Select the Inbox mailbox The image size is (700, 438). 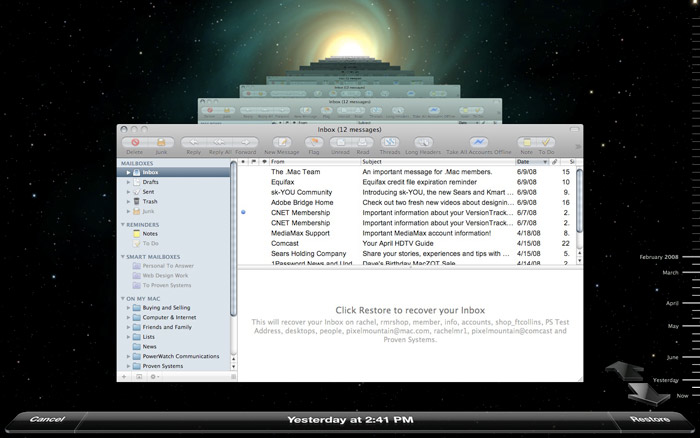pyautogui.click(x=174, y=172)
